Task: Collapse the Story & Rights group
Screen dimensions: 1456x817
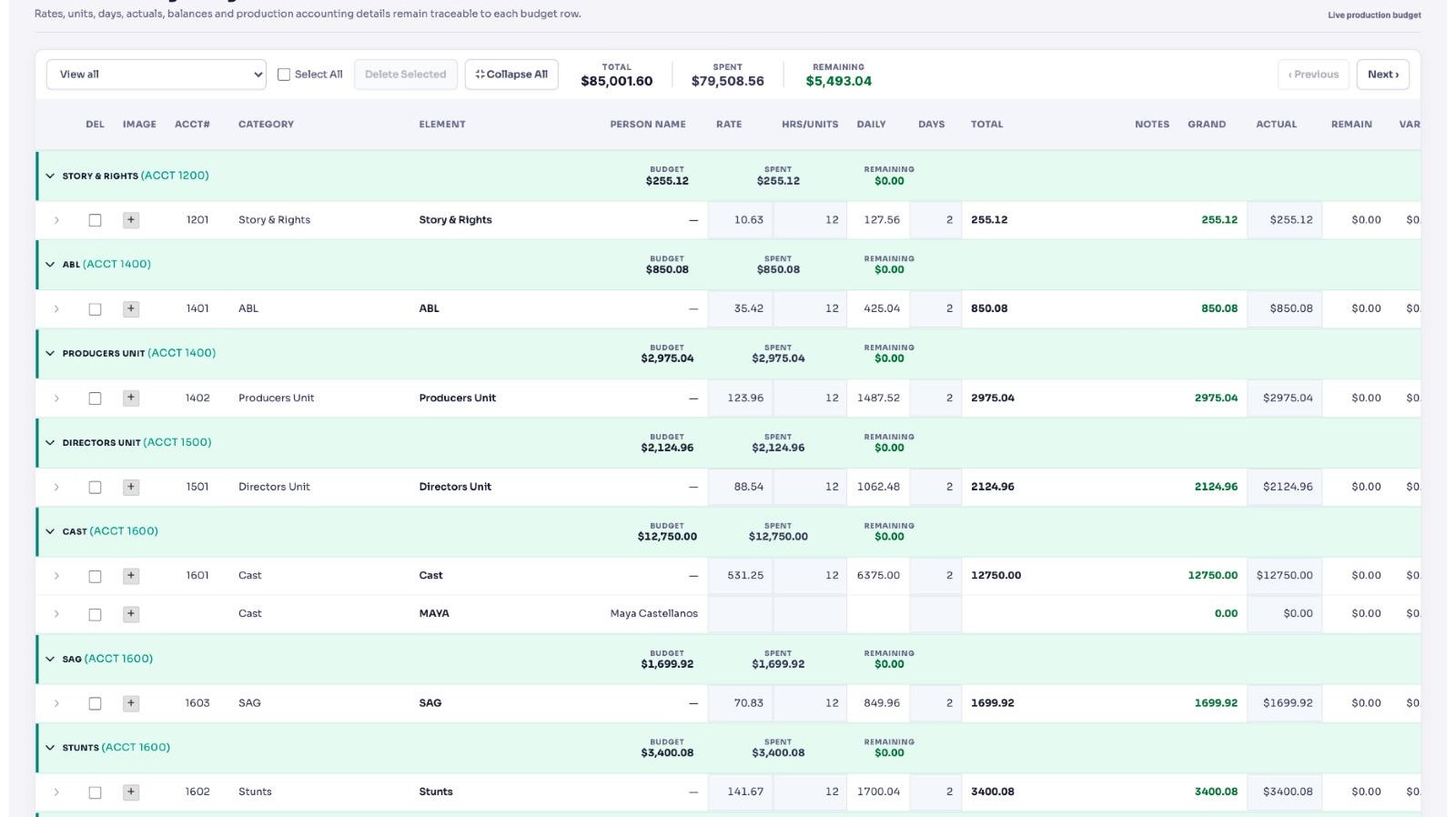Action: (x=50, y=176)
